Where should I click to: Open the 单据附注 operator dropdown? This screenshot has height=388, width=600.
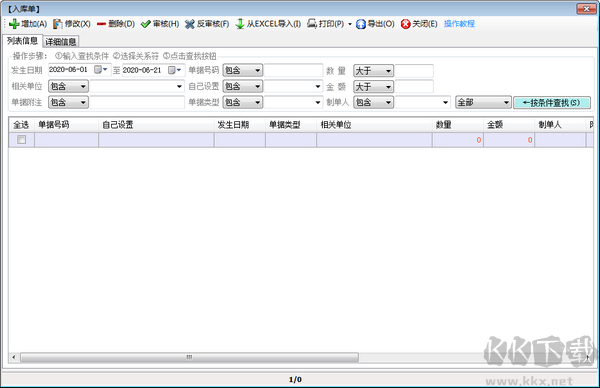coord(68,102)
